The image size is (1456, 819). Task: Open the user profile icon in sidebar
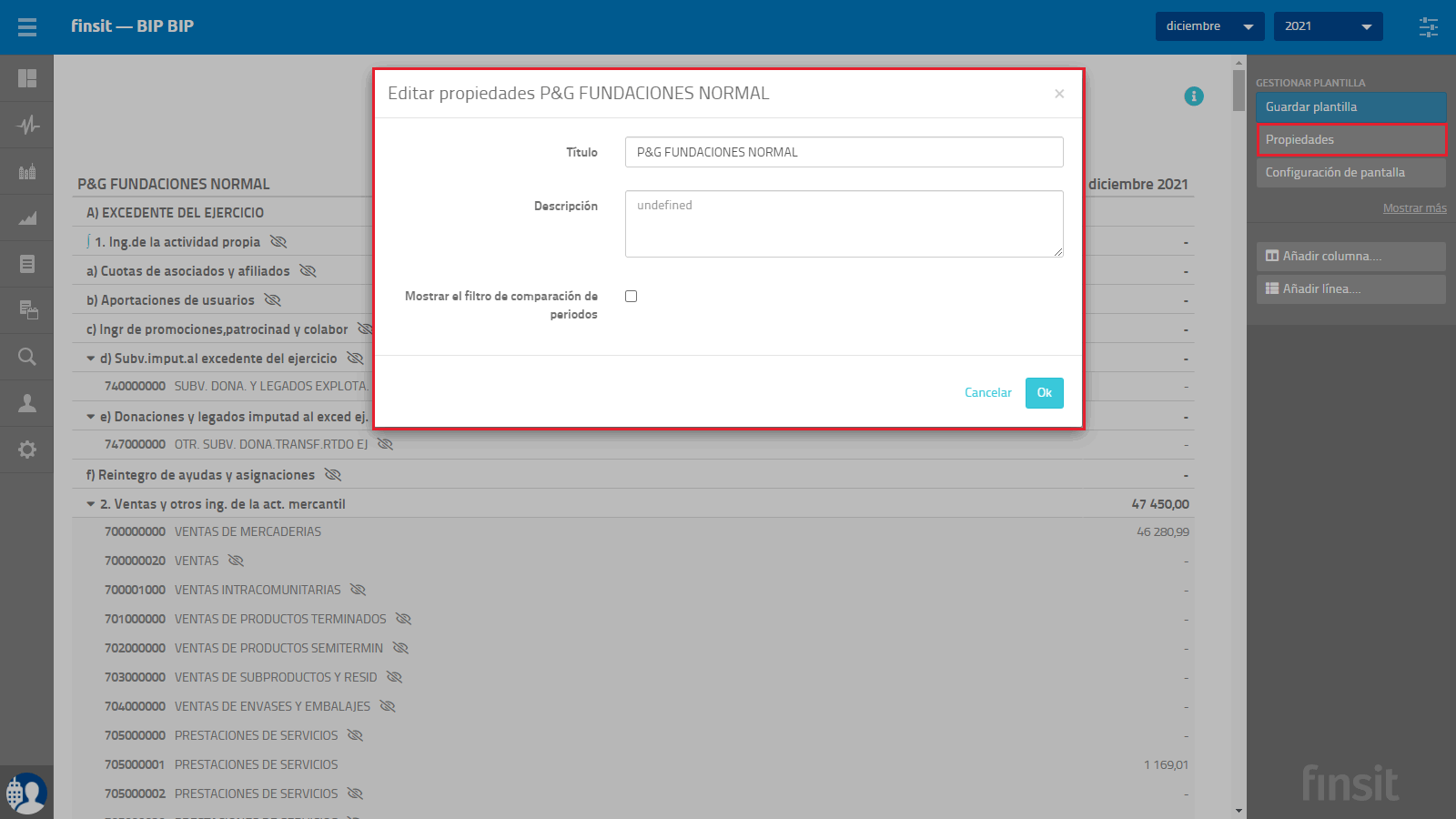(x=27, y=403)
